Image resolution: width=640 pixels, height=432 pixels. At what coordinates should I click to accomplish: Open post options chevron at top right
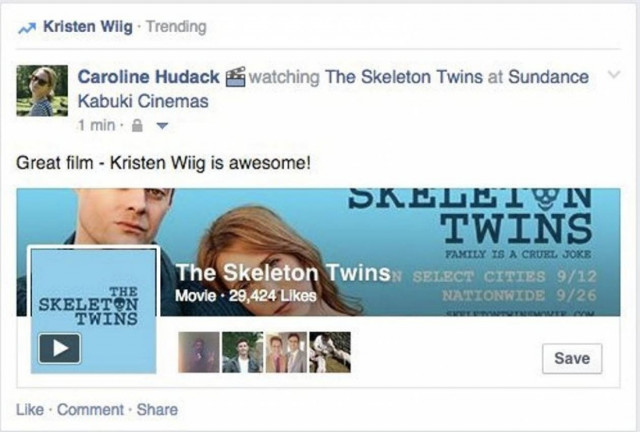coord(614,74)
